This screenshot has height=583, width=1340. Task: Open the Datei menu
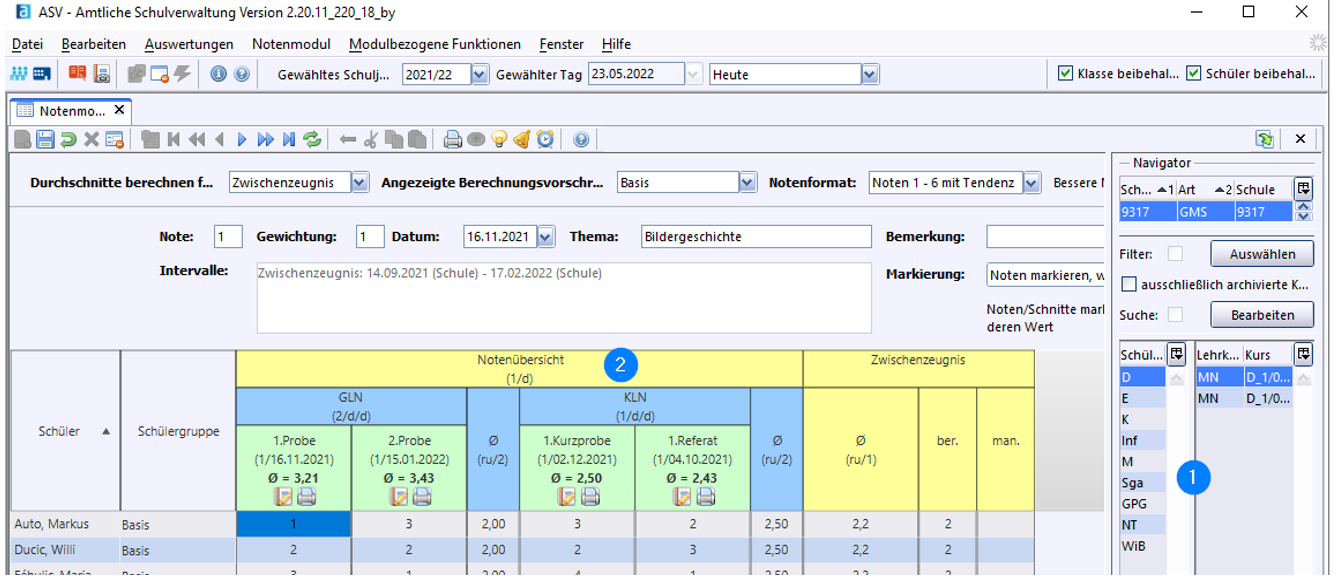27,44
